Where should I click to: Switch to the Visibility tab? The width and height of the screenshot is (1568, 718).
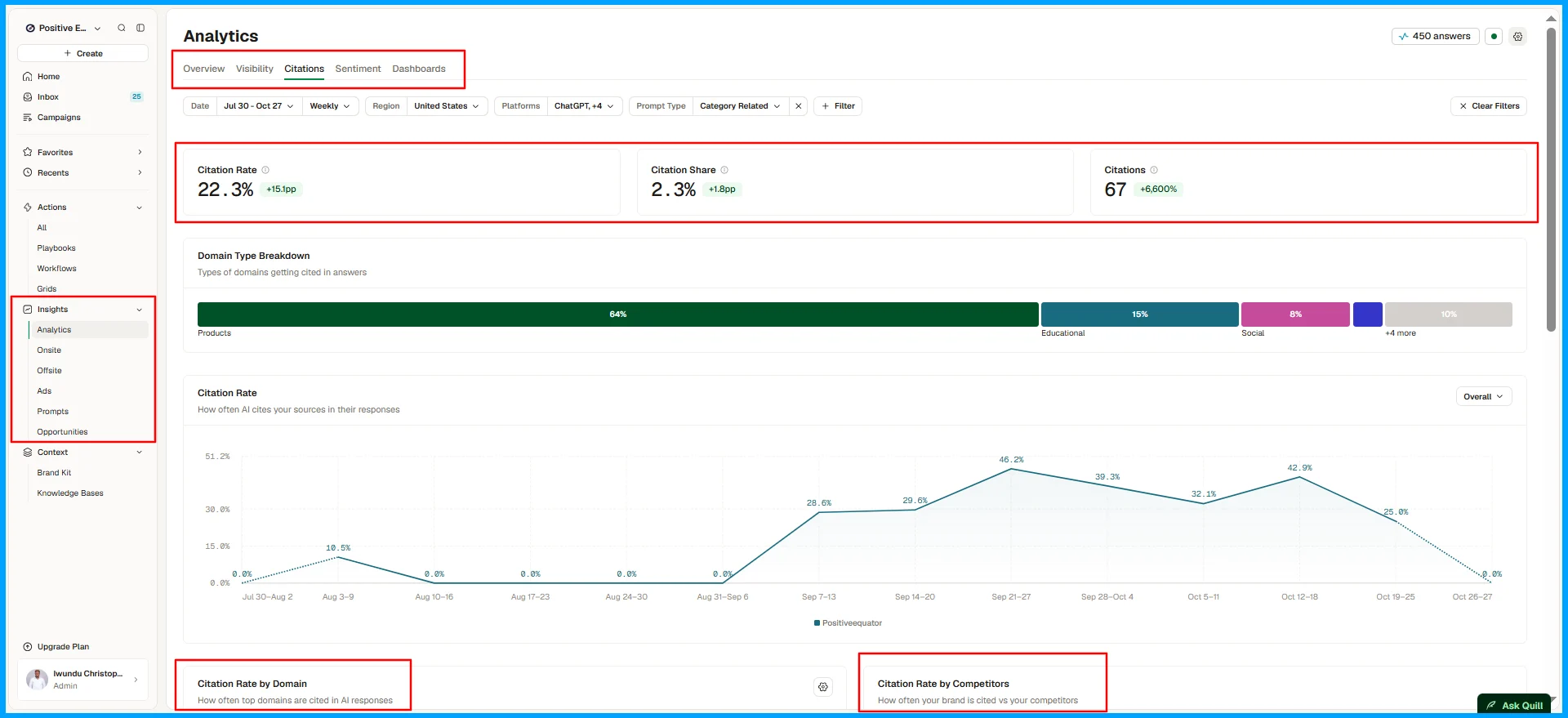click(x=255, y=69)
